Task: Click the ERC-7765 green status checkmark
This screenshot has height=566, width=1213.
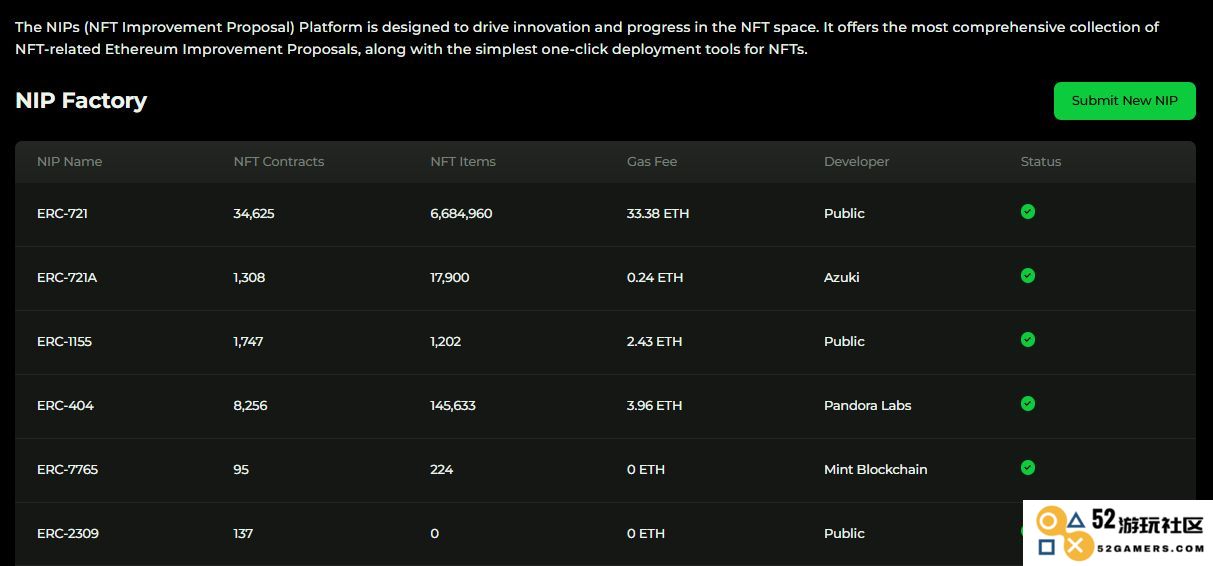Action: [1027, 468]
